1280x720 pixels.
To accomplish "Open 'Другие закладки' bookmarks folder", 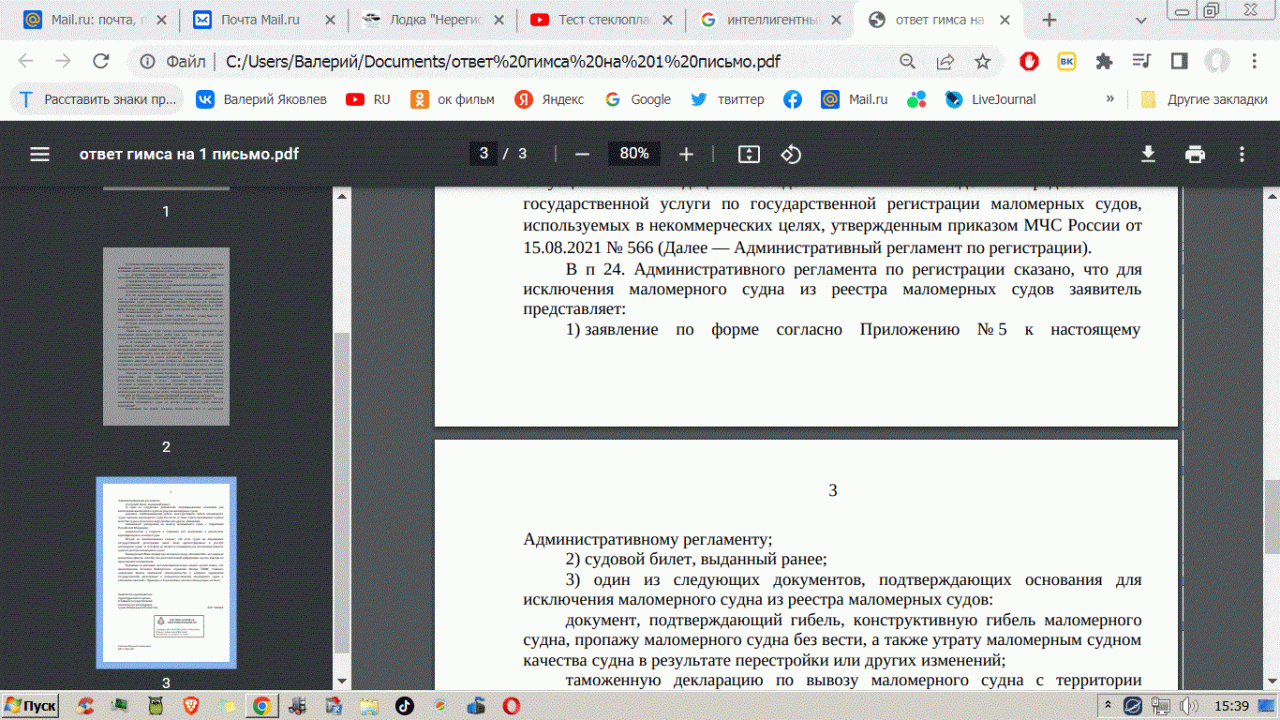I will click(1205, 99).
